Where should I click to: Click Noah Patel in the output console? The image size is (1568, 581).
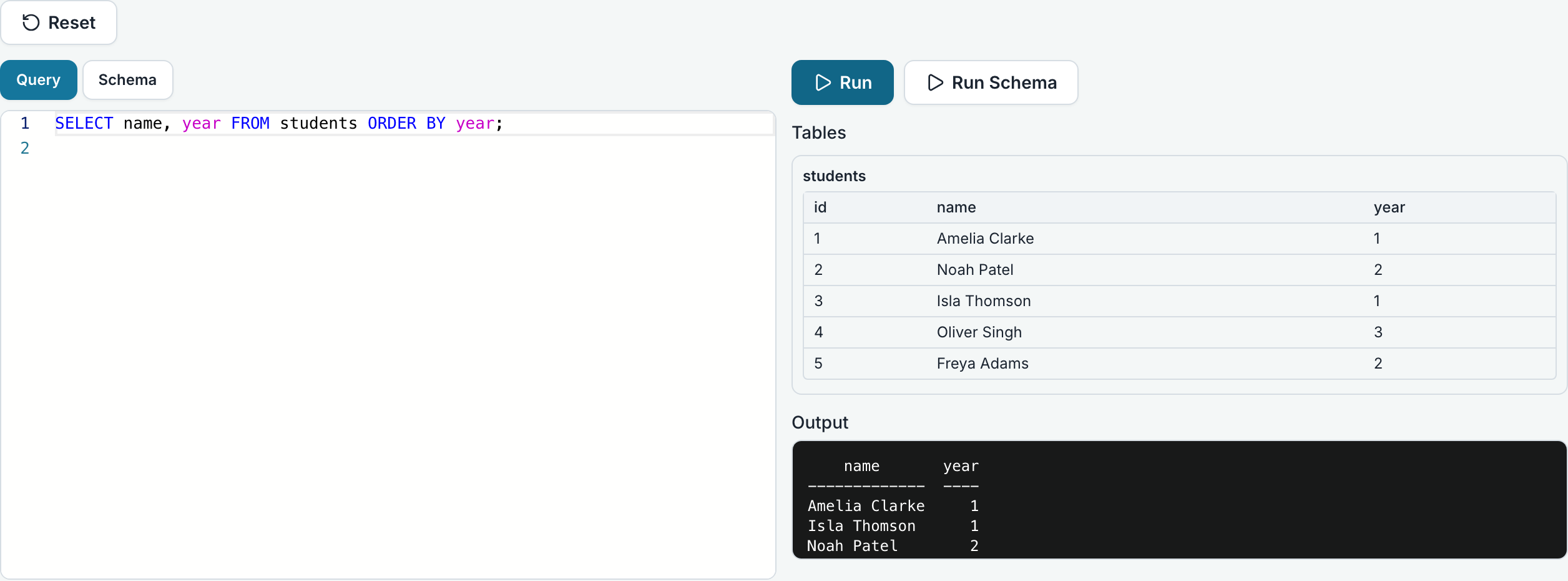(852, 546)
